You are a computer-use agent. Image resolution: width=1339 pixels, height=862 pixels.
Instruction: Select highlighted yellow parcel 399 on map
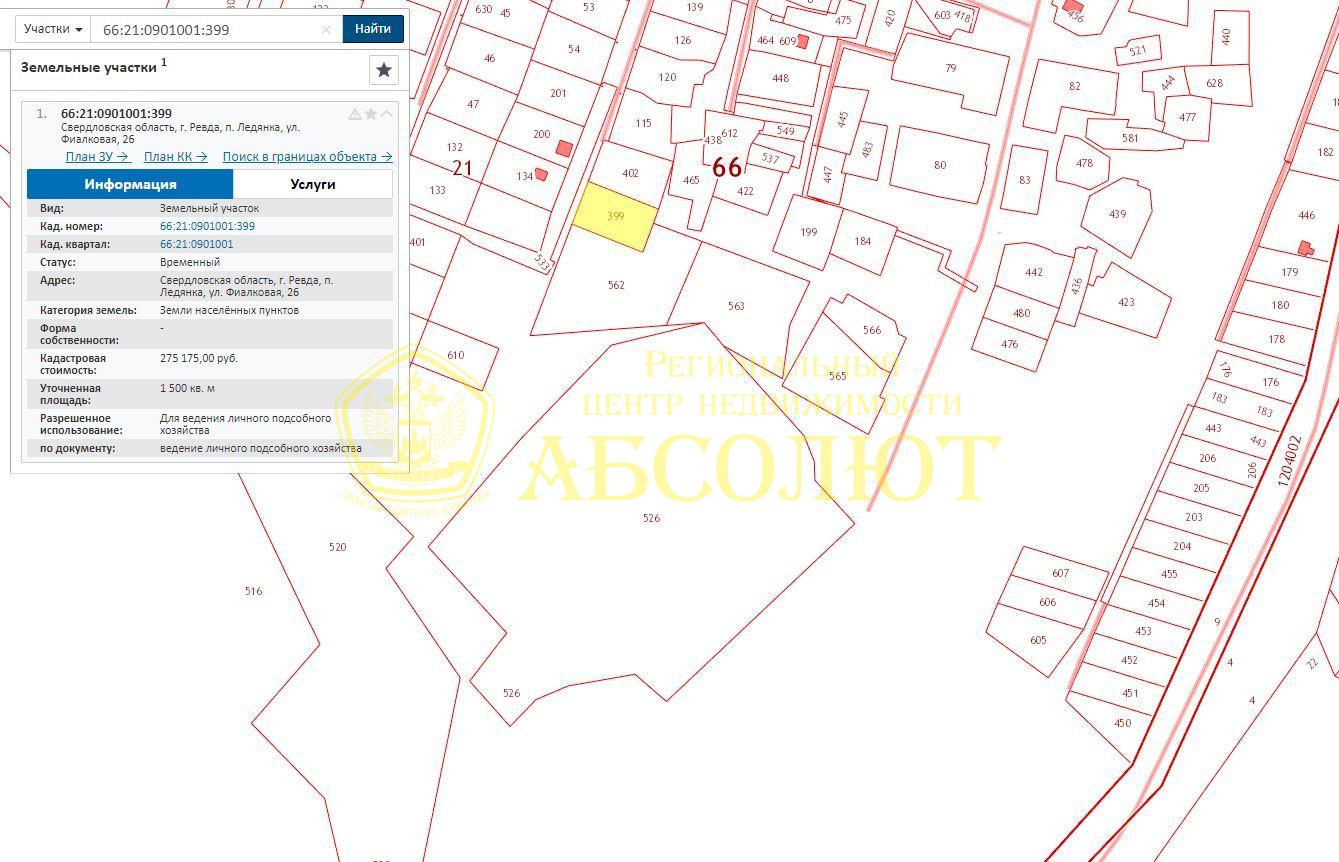pyautogui.click(x=616, y=216)
